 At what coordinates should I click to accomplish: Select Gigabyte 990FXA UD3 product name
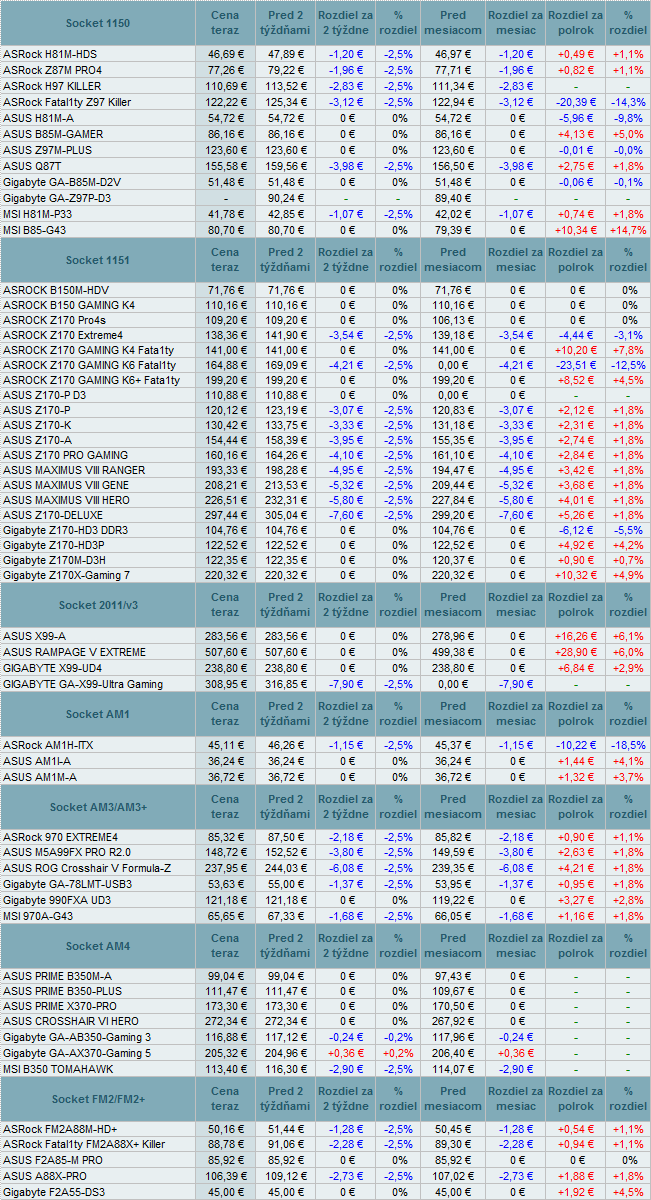tap(57, 900)
